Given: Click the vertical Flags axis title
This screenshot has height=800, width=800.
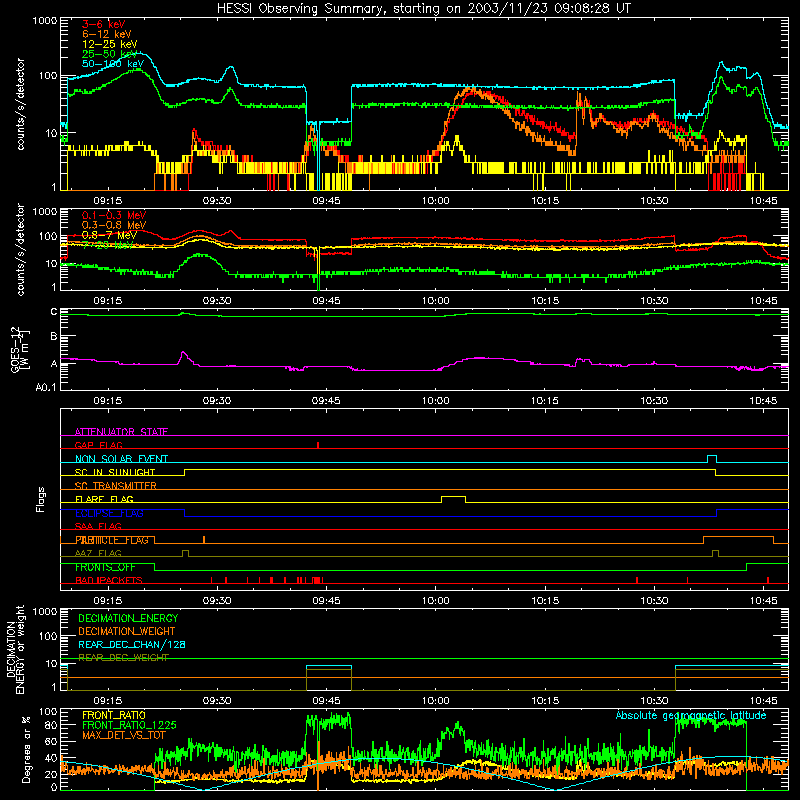Looking at the screenshot, I should 41,499.
